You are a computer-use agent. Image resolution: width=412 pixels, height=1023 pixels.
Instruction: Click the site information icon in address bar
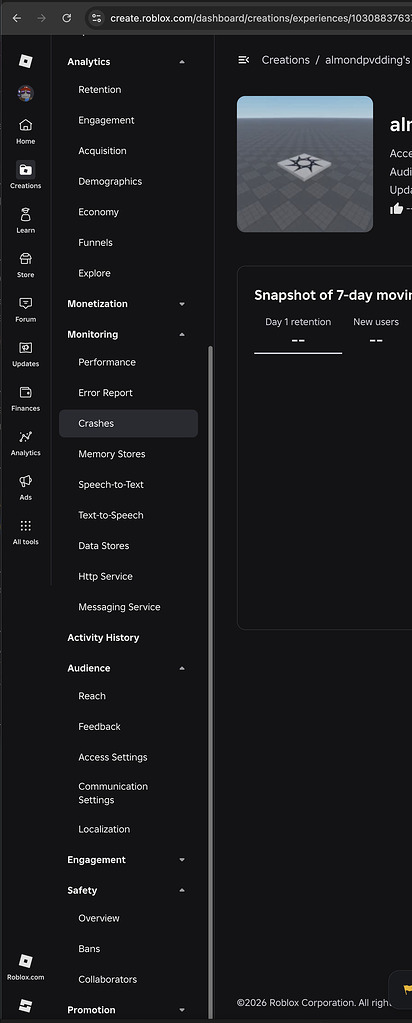(x=97, y=18)
